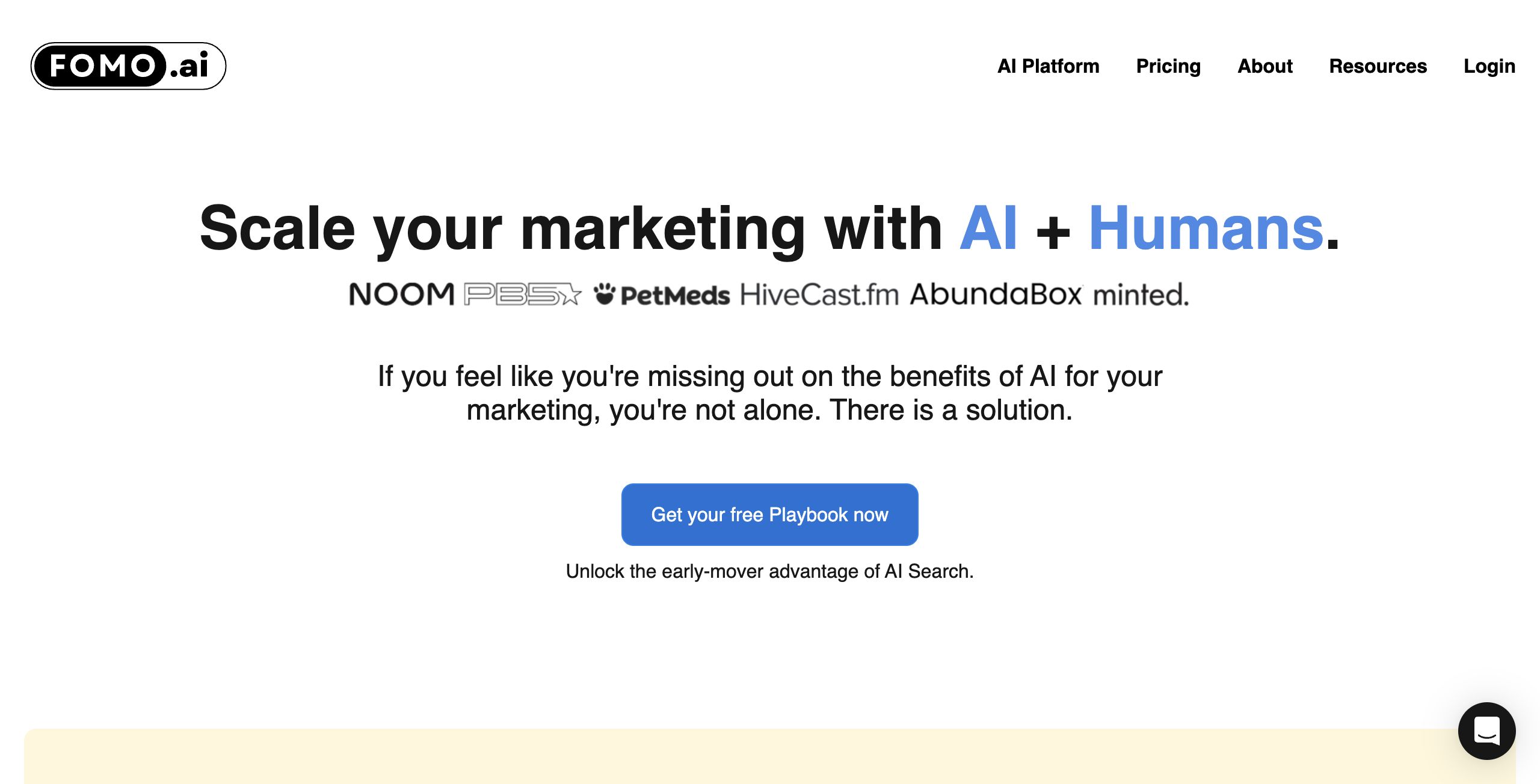
Task: Get your free Playbook now
Action: (x=769, y=515)
